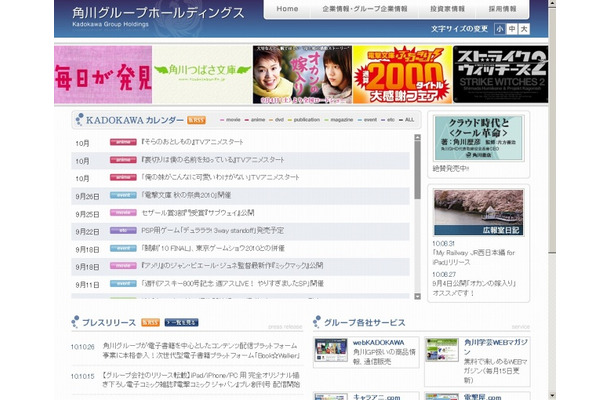
Task: Filter calendar by dvd
Action: click(x=277, y=120)
